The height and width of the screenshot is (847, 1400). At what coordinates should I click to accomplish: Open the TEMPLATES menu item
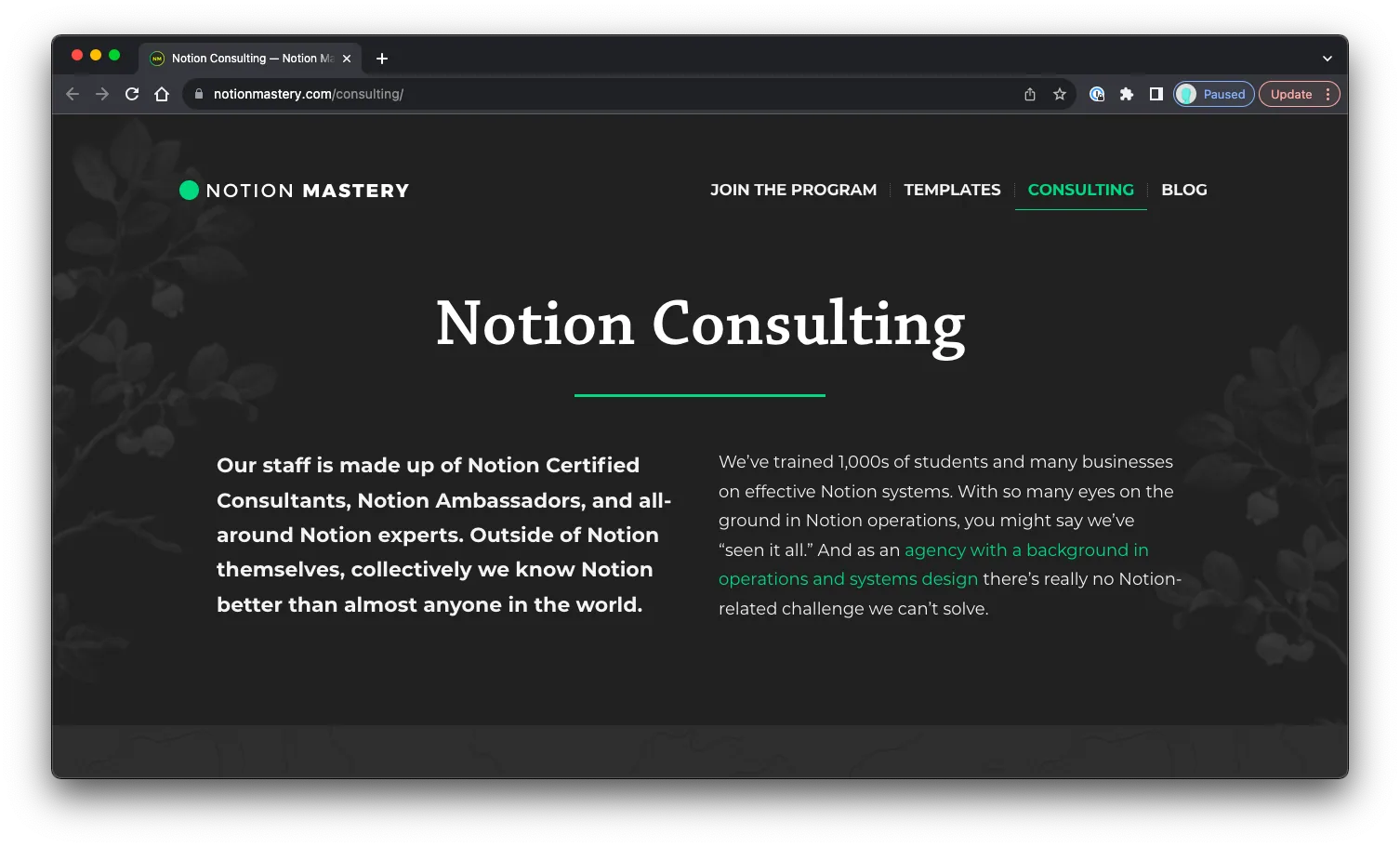click(x=952, y=190)
